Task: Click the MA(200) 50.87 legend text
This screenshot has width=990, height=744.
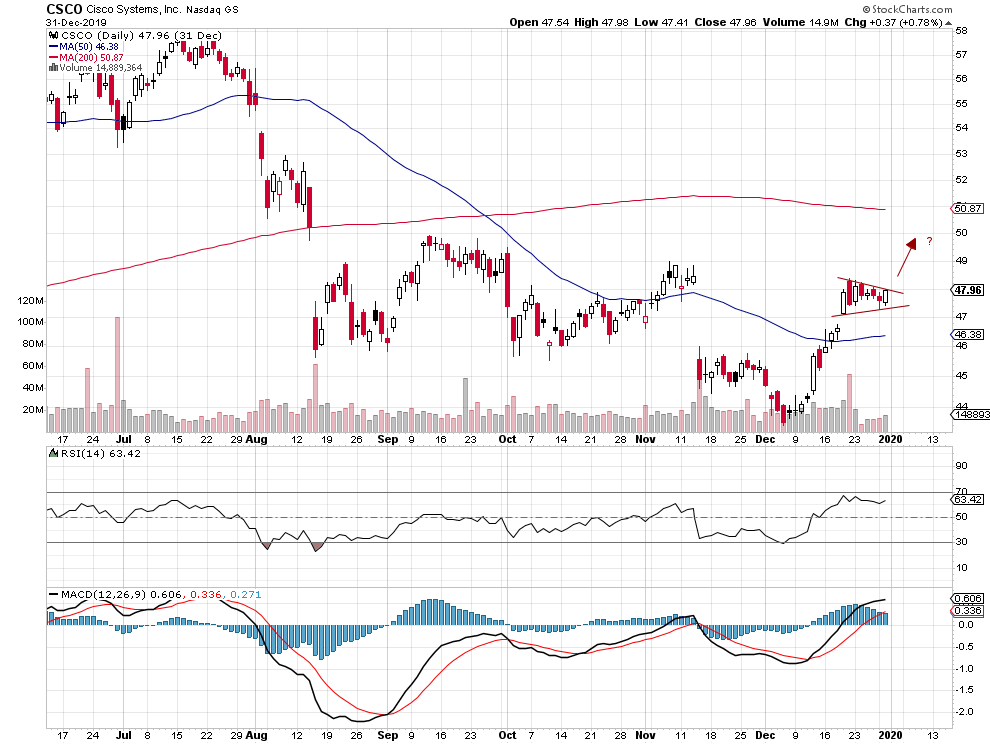Action: pos(92,57)
